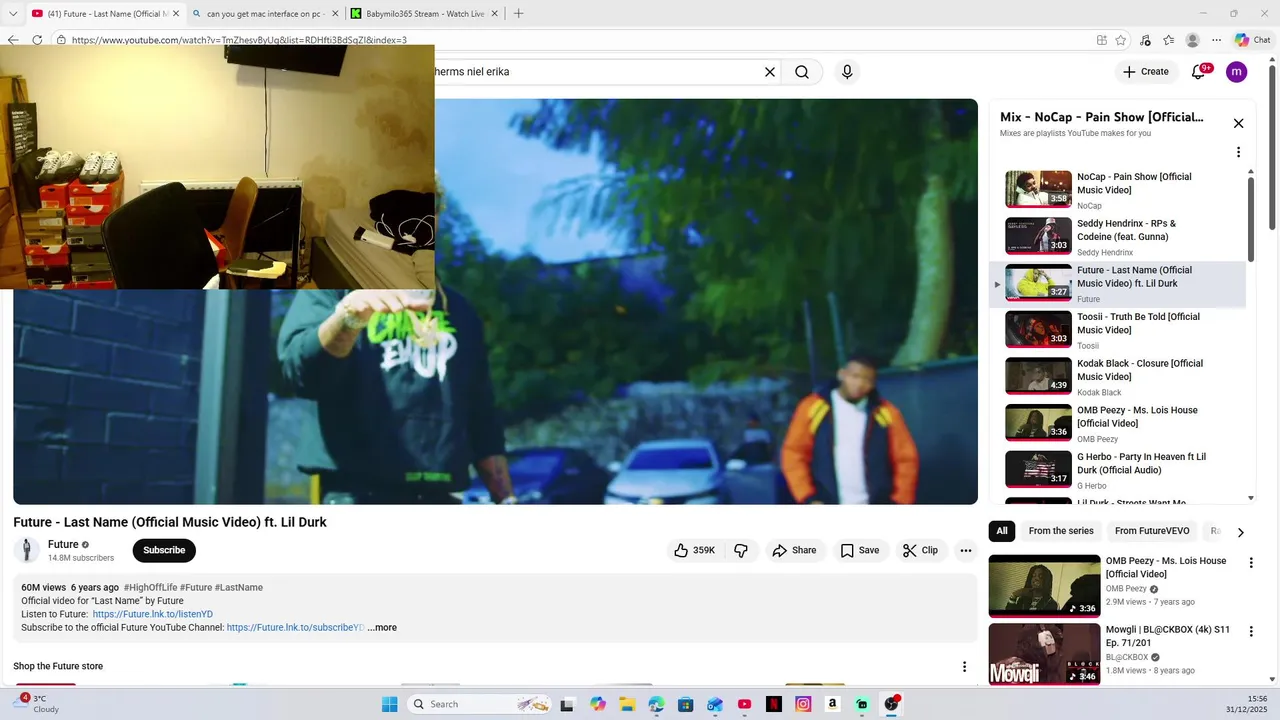Click the #HighOffLife hashtag
The image size is (1280, 720).
click(x=150, y=588)
